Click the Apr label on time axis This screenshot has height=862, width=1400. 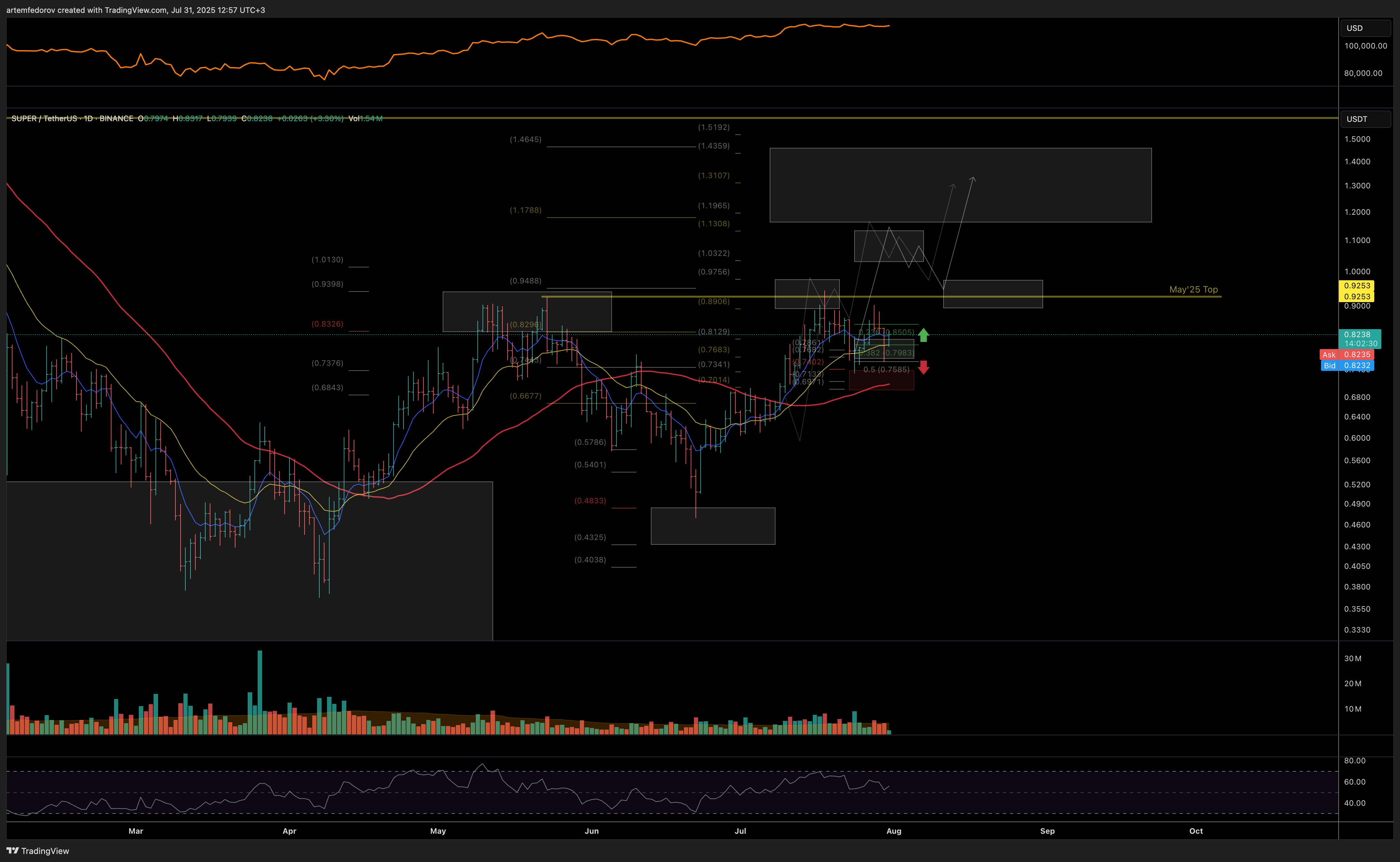[x=289, y=831]
